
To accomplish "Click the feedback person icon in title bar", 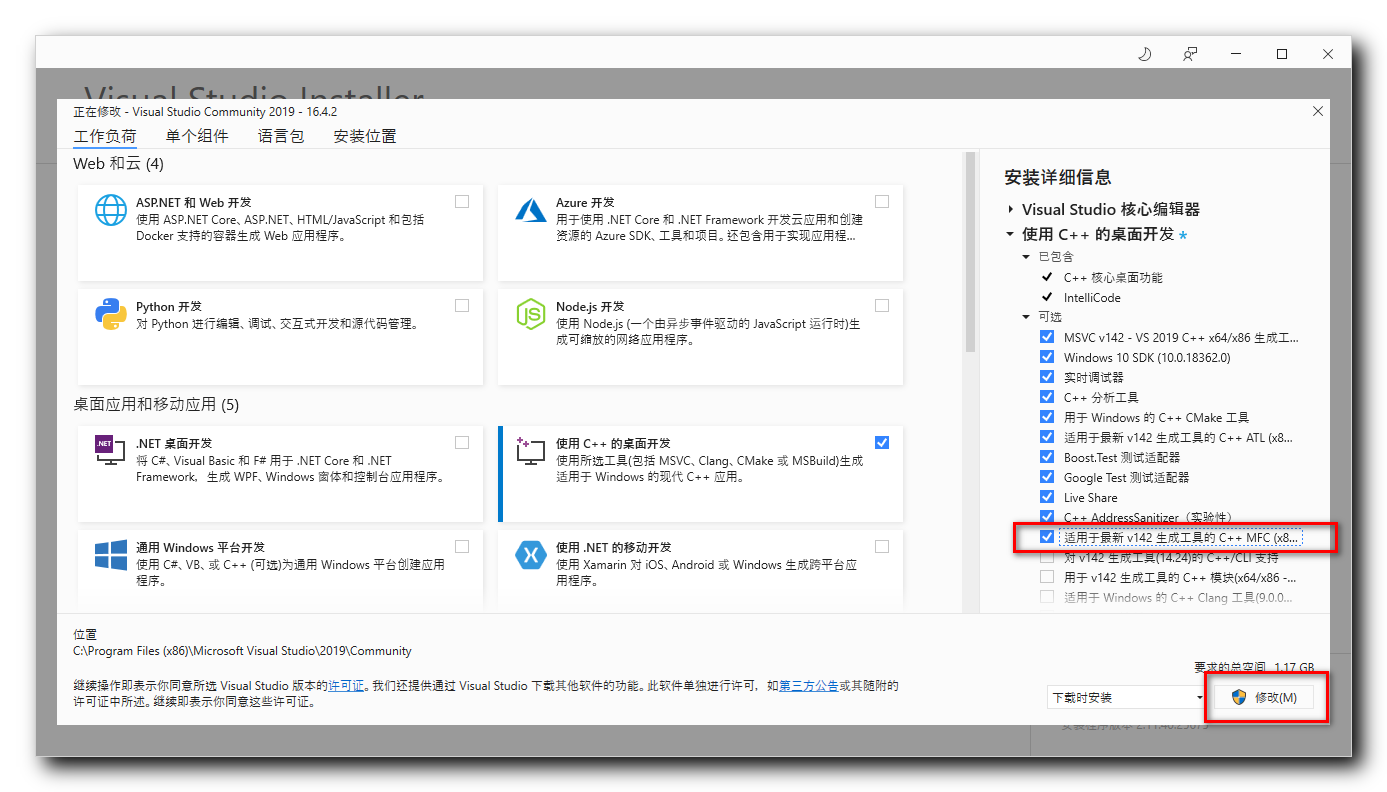I will [x=1190, y=54].
